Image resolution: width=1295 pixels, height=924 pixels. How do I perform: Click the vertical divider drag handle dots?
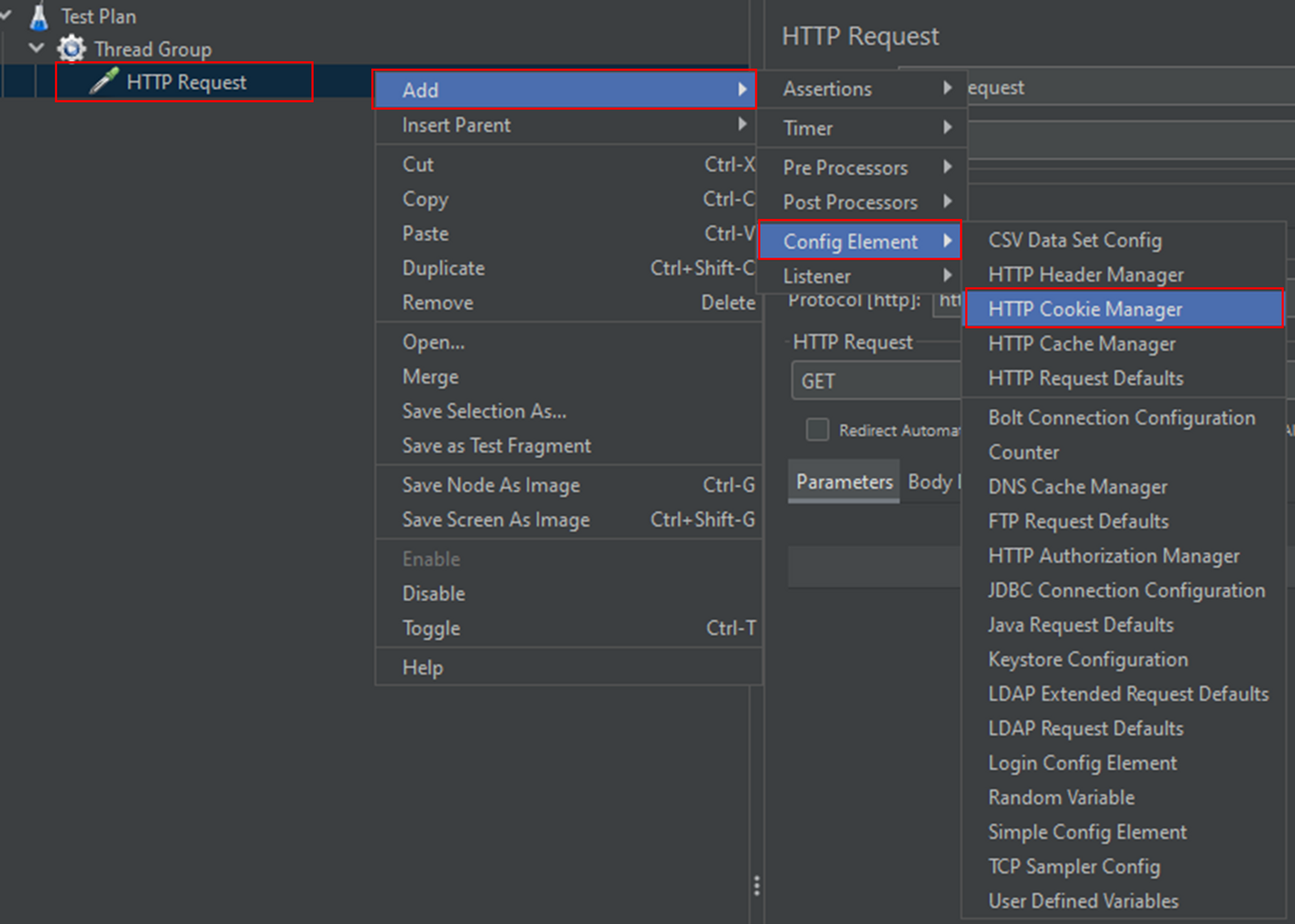point(756,885)
